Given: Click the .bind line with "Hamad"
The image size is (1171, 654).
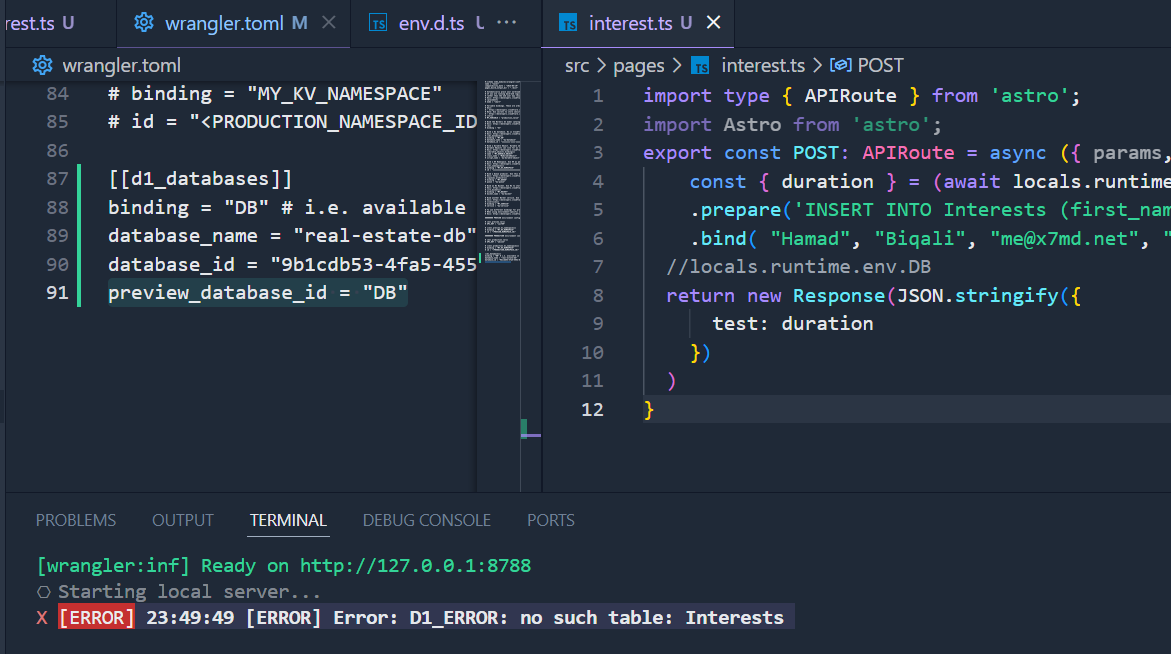Looking at the screenshot, I should point(930,239).
